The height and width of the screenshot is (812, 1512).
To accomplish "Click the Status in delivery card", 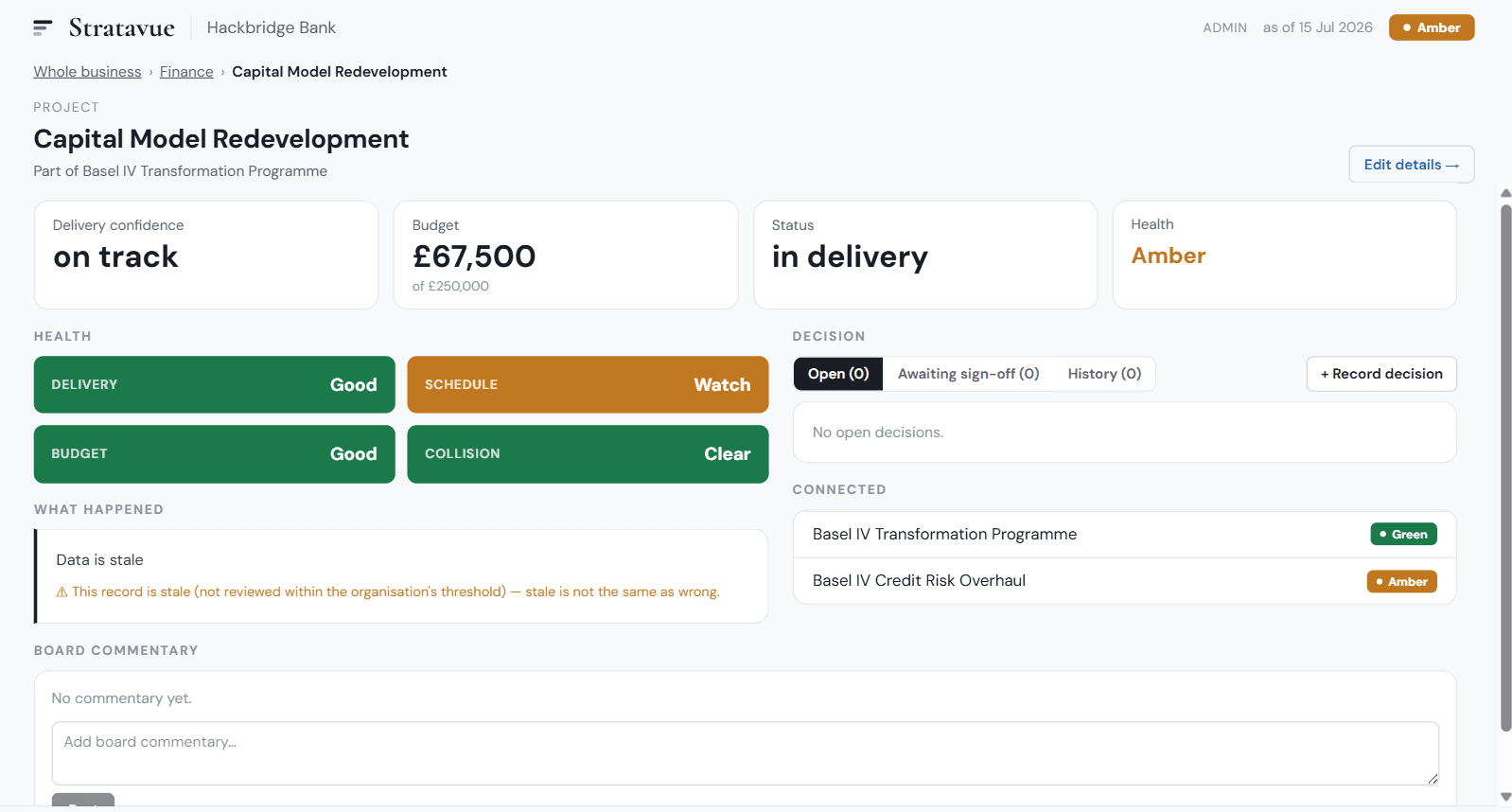I will pos(925,255).
